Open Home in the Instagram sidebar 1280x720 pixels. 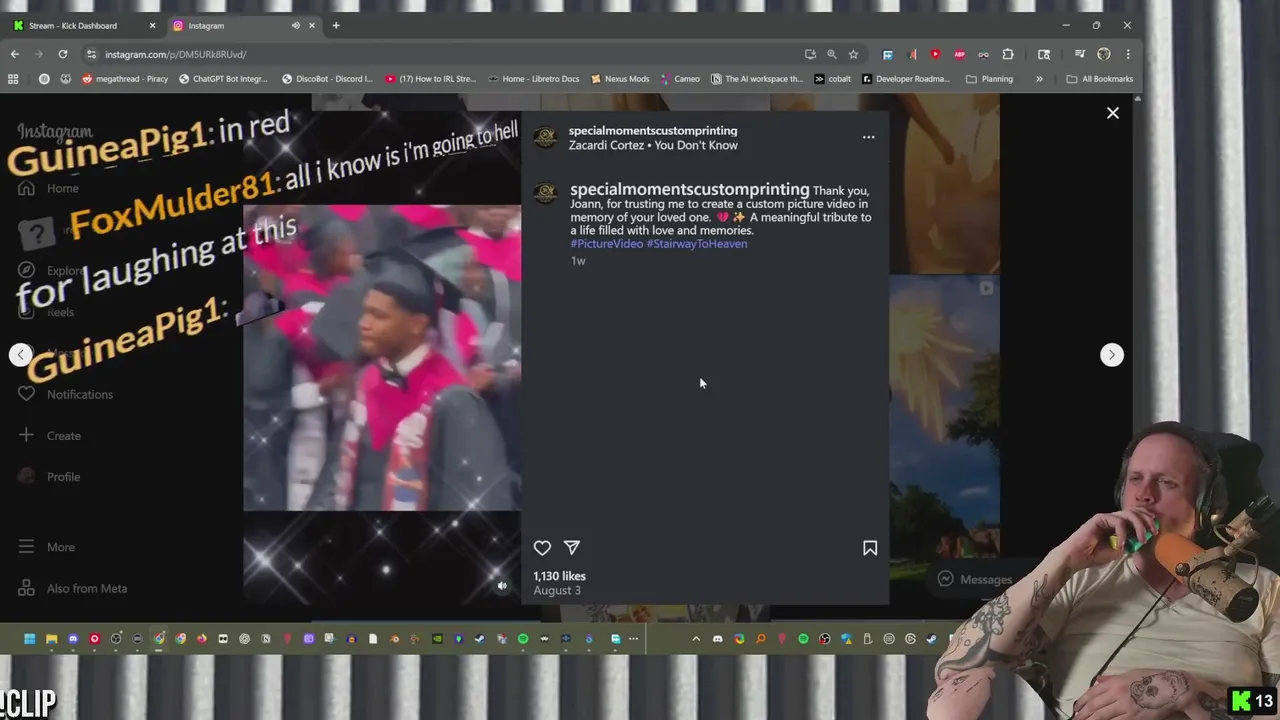pyautogui.click(x=48, y=188)
